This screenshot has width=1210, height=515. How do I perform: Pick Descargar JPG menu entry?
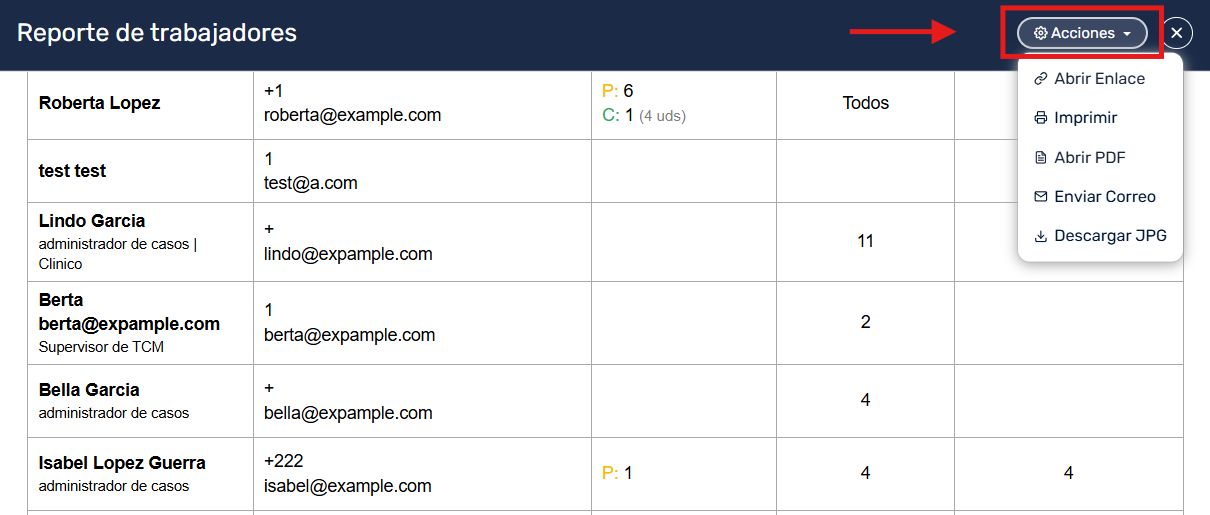coord(1110,237)
